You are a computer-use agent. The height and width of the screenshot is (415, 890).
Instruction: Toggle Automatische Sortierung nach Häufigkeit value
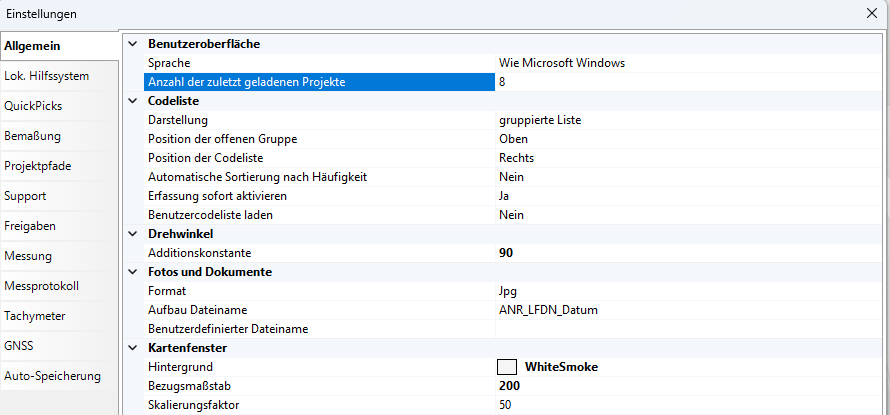690,177
